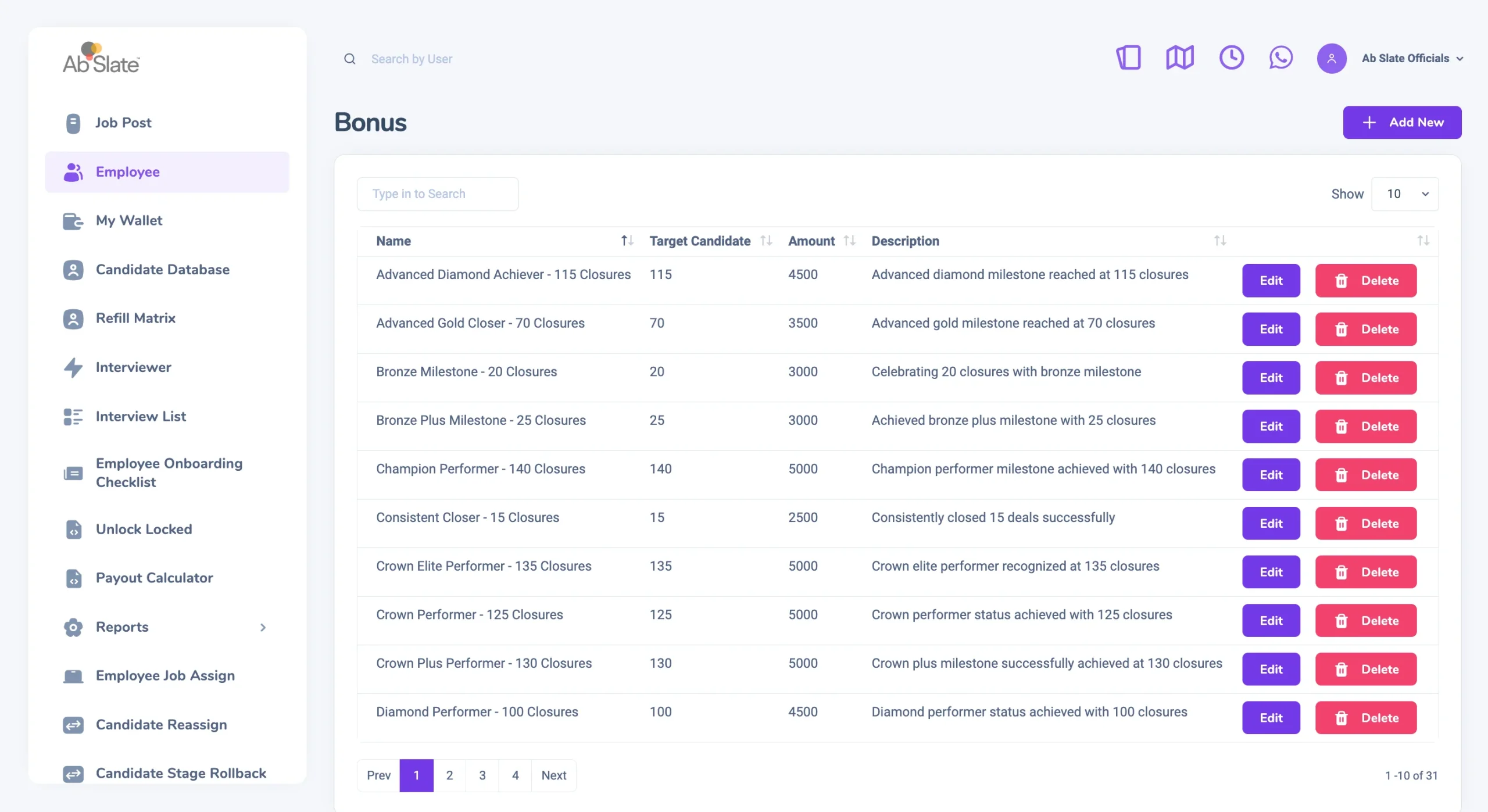Delete Bronze Milestone - 20 Closures row
The image size is (1488, 812).
(x=1365, y=378)
